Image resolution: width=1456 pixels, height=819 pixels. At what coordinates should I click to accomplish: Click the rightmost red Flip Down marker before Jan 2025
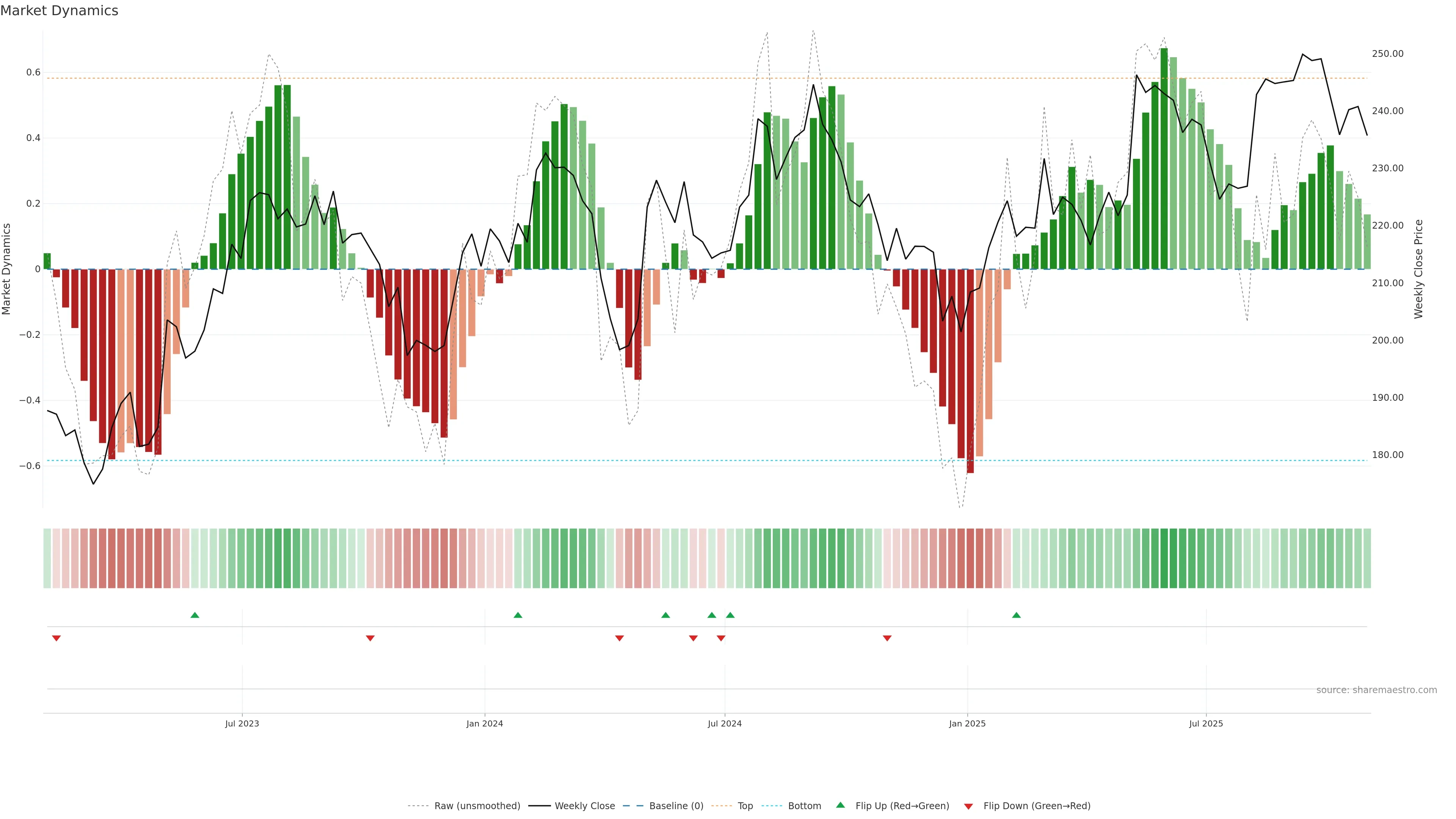(887, 638)
